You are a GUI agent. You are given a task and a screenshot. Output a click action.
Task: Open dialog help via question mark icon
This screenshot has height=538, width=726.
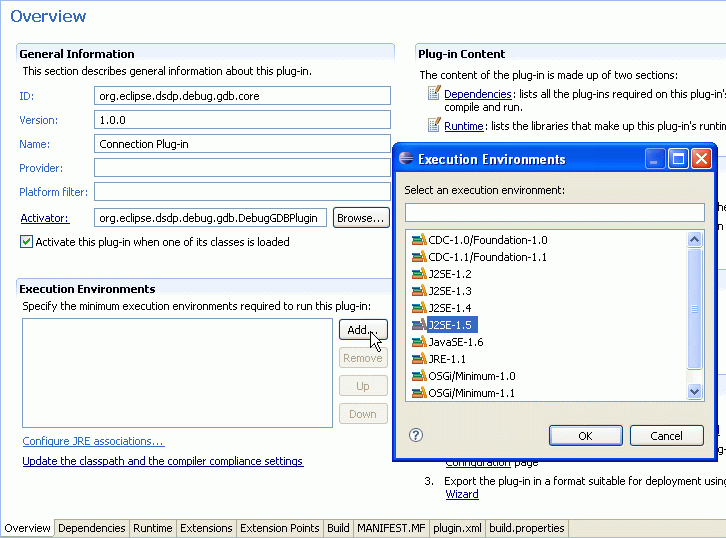[x=416, y=435]
